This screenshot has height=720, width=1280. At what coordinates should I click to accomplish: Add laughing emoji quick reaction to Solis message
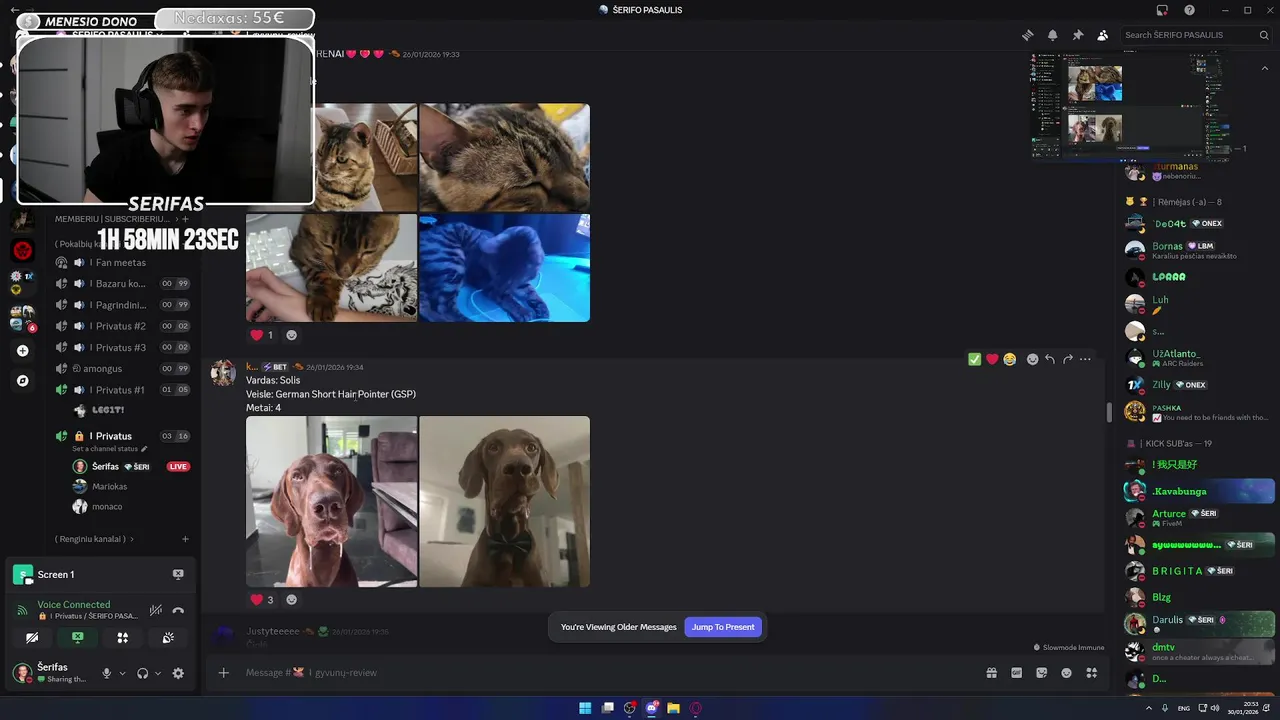click(1009, 359)
